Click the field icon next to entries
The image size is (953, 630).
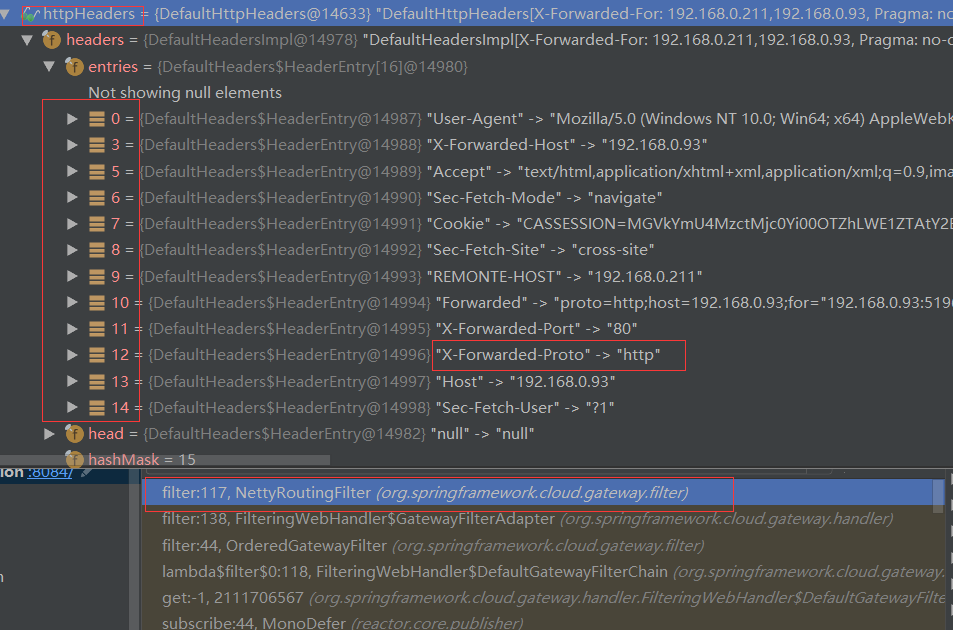(76, 66)
